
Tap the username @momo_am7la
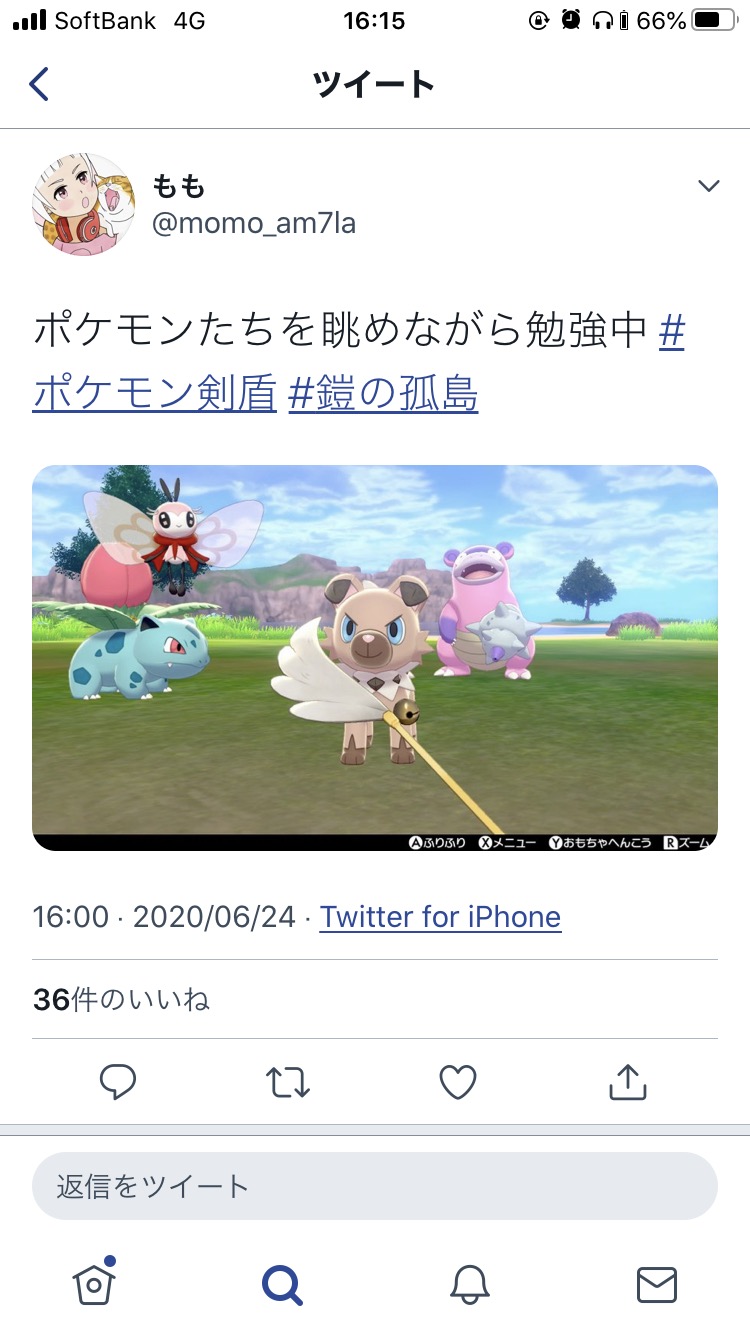click(253, 223)
